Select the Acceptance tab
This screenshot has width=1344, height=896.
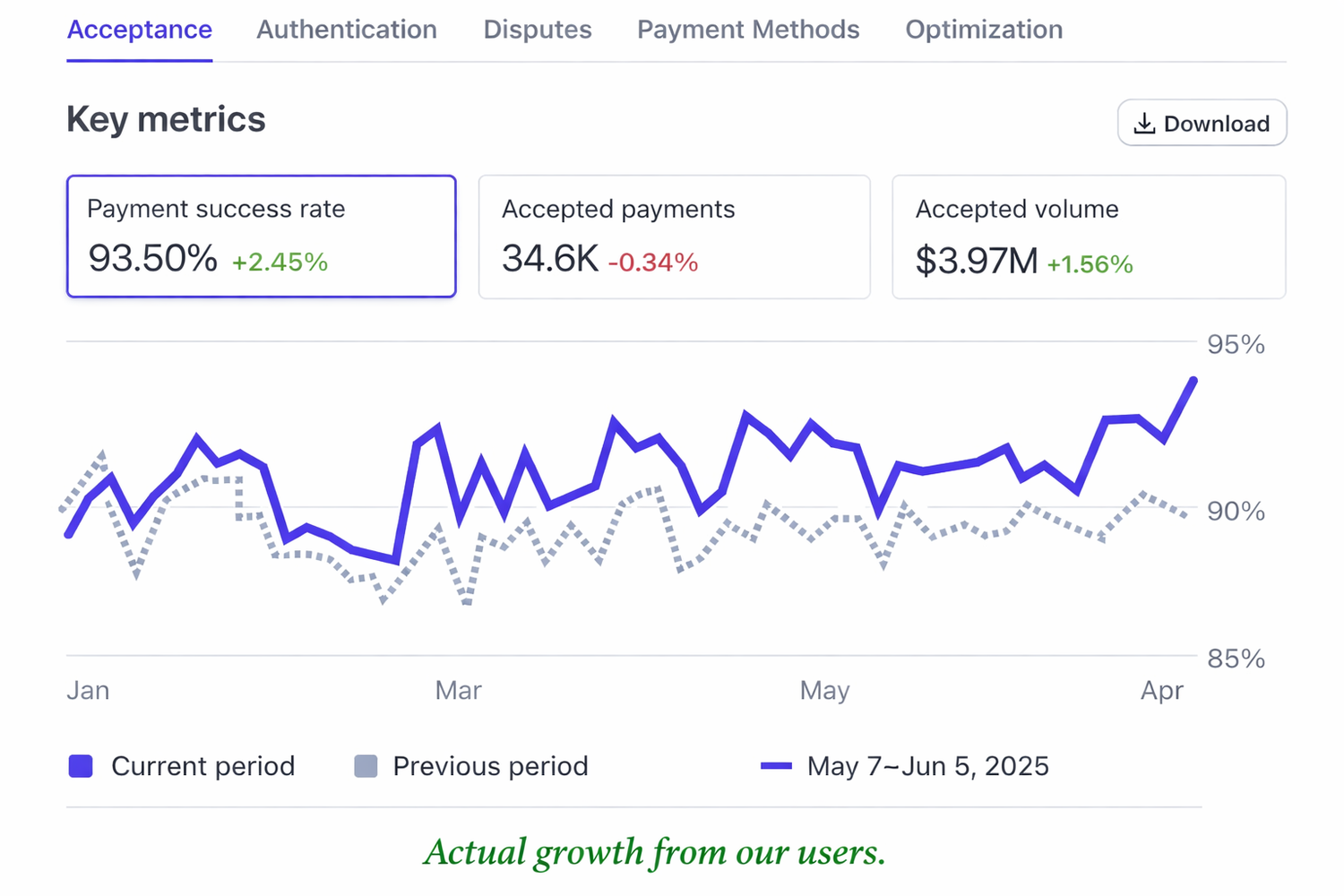click(140, 30)
